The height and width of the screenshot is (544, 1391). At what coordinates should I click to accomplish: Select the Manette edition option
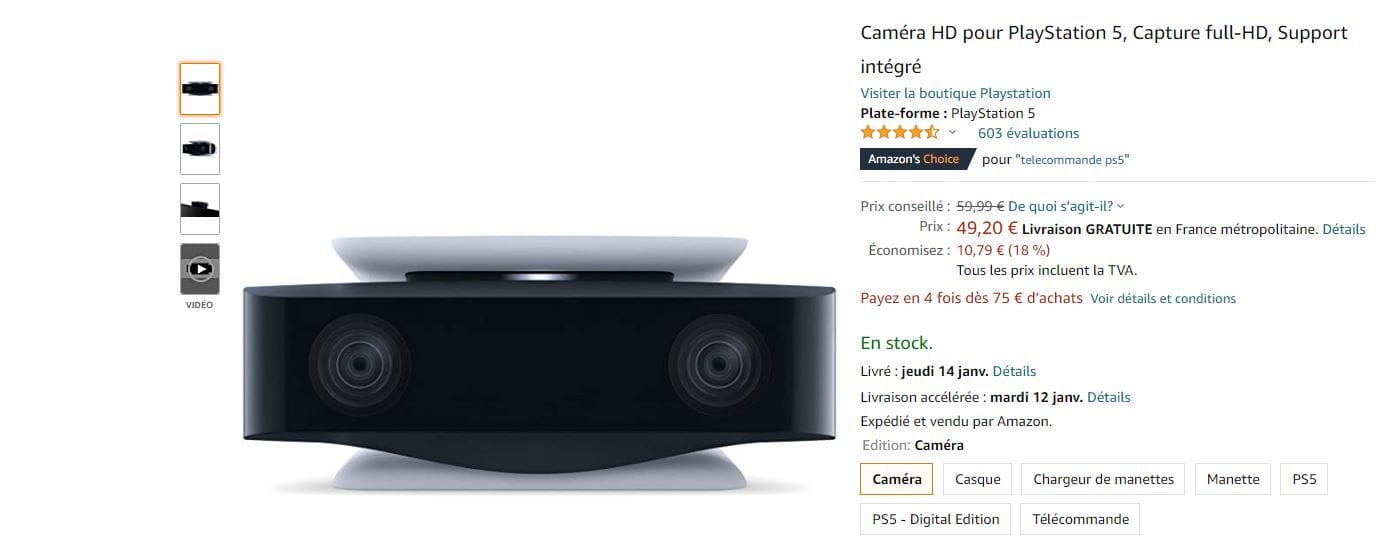pos(1233,479)
